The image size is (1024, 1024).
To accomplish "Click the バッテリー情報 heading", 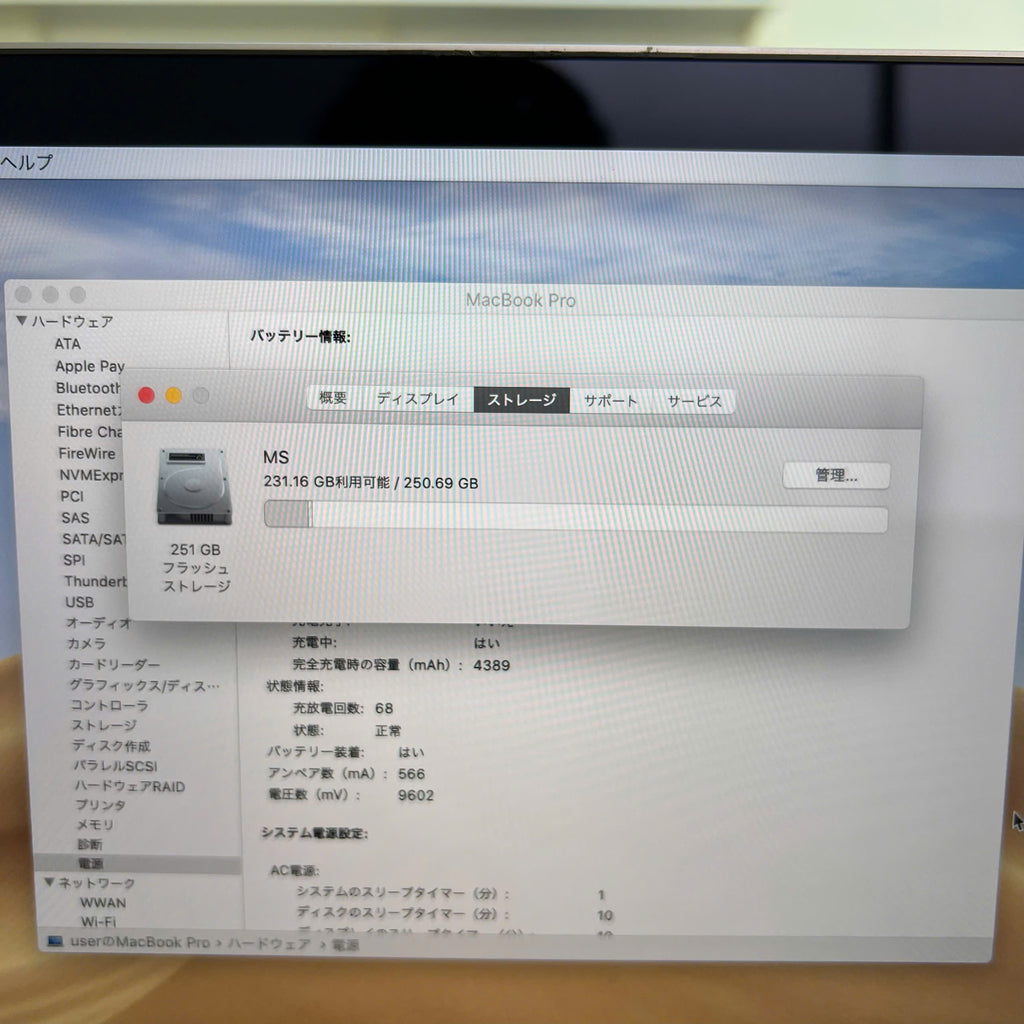I will tap(300, 336).
